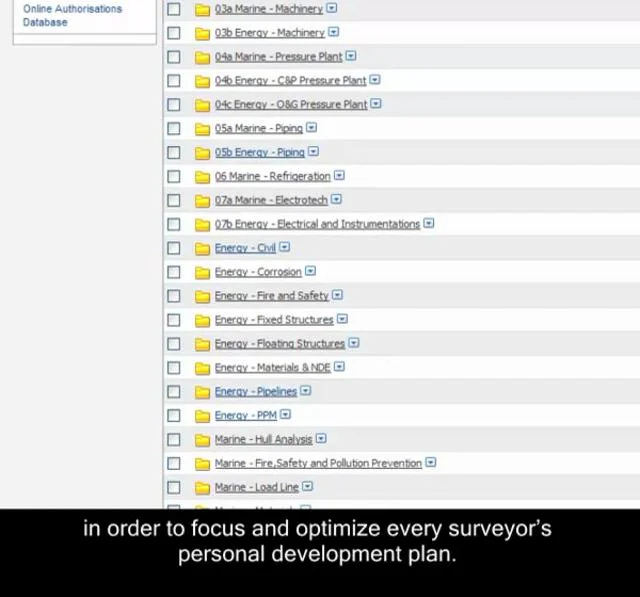Click the folder icon for Marine - Load Line

[202, 488]
